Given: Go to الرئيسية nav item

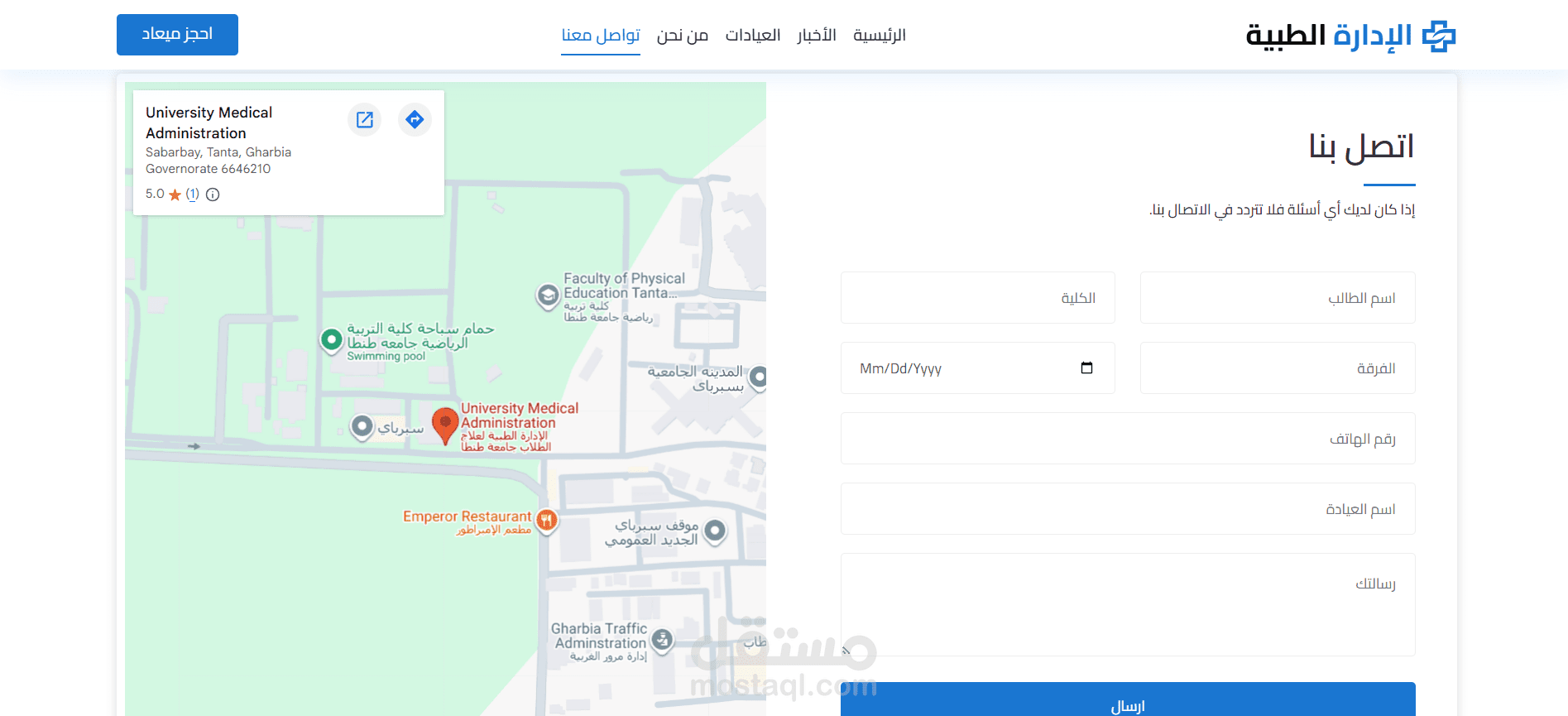Looking at the screenshot, I should [x=880, y=35].
